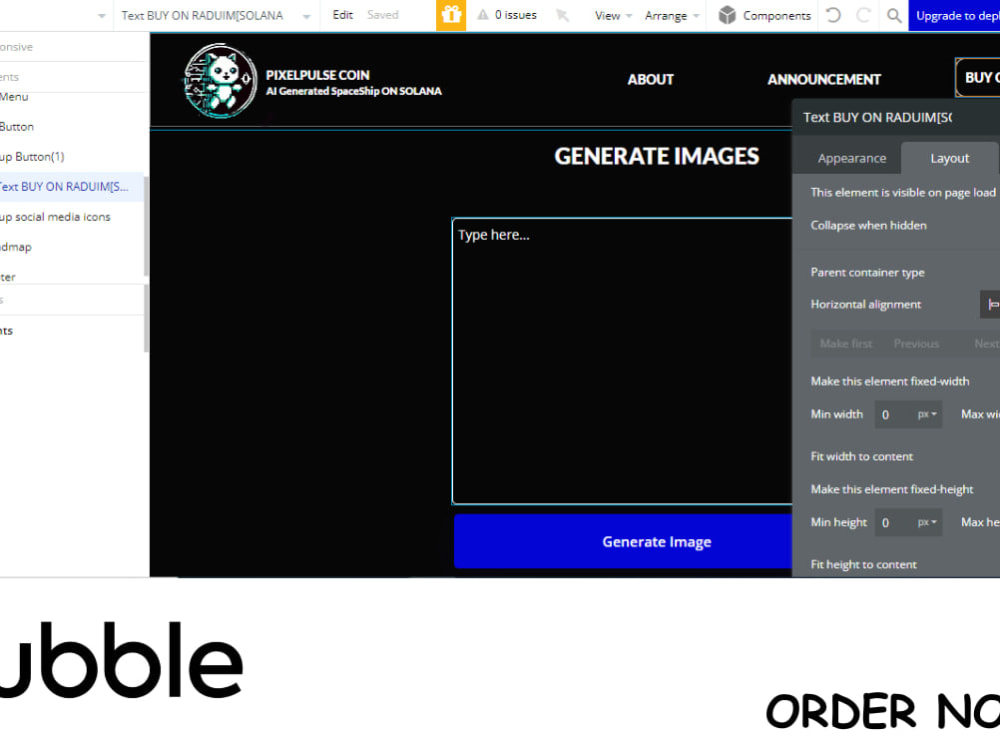Click into the 'Type here...' text box

click(x=622, y=361)
